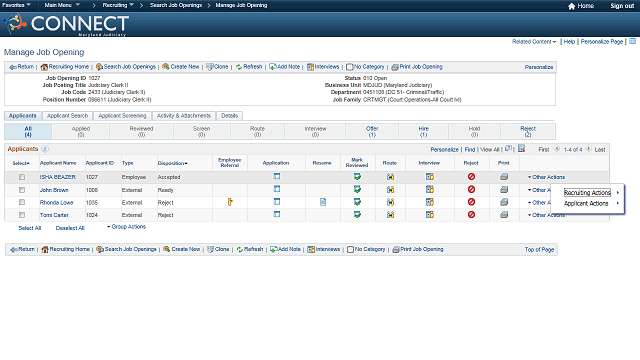Filter applicants by Hire status

coord(423,131)
